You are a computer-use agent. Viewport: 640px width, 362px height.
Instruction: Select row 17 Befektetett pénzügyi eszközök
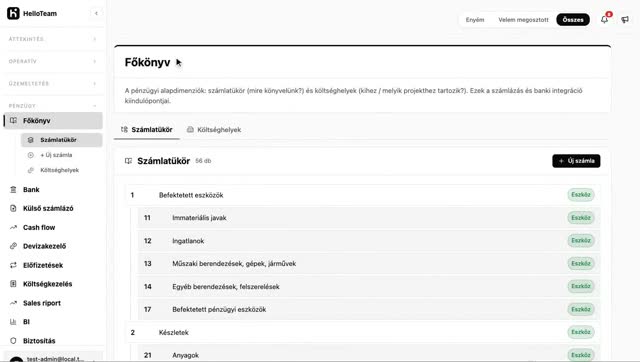tap(369, 309)
